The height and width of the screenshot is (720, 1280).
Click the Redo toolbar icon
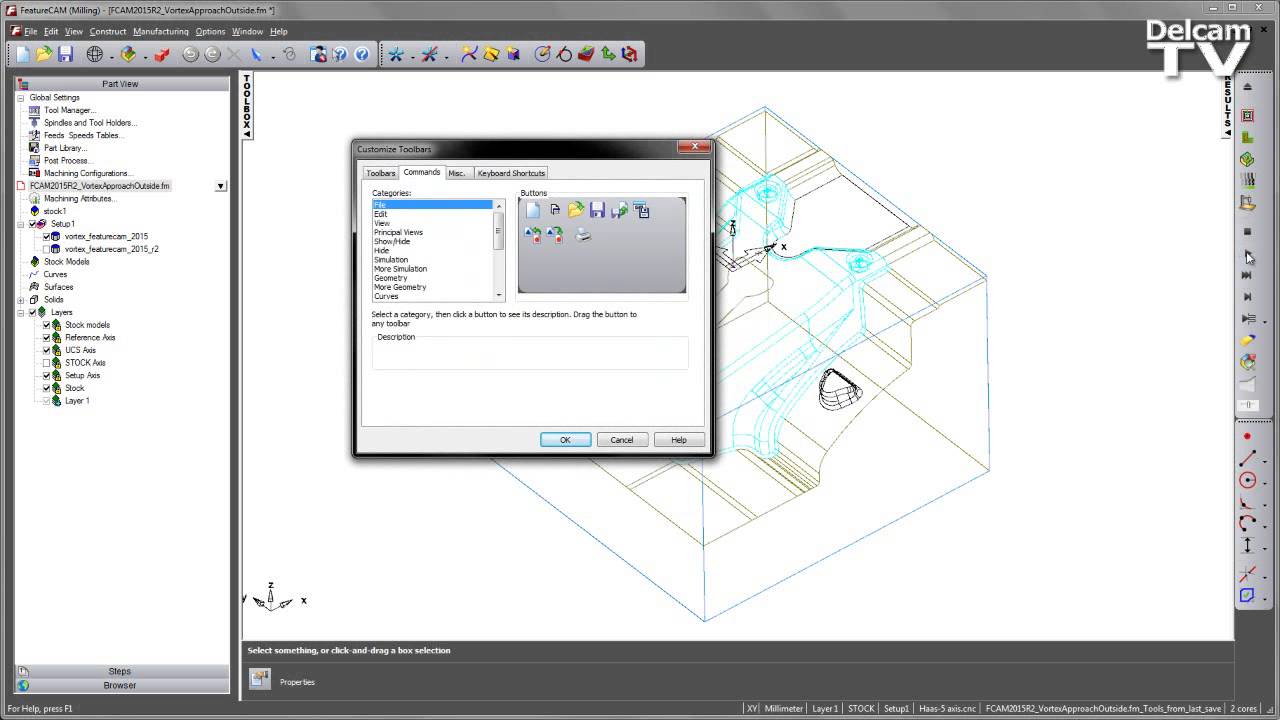coord(212,54)
